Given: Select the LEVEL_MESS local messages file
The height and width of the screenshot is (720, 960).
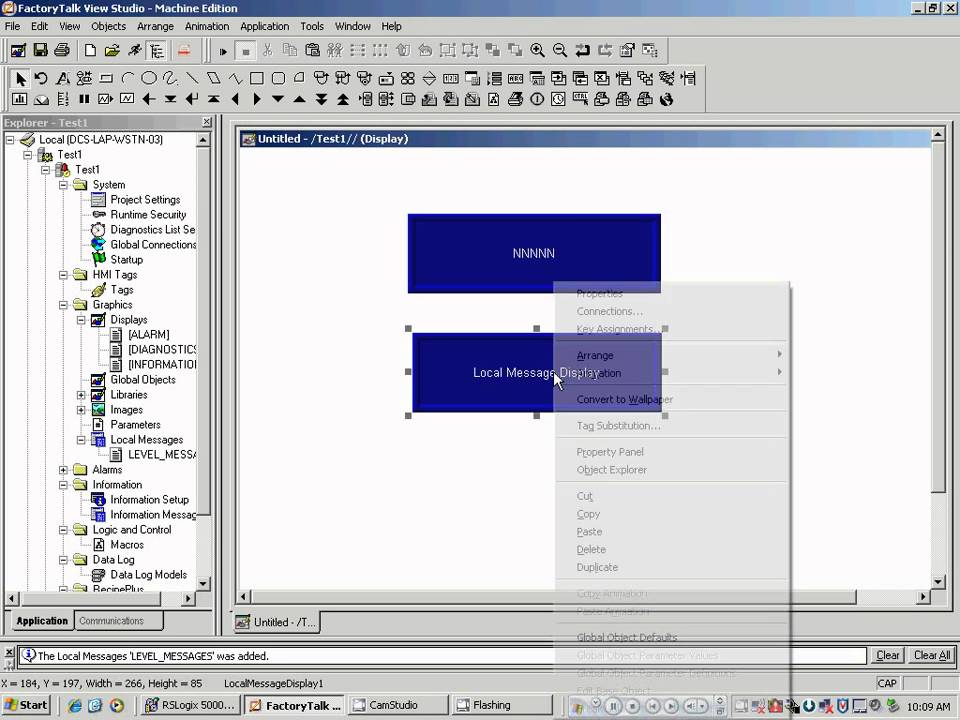Looking at the screenshot, I should [162, 455].
